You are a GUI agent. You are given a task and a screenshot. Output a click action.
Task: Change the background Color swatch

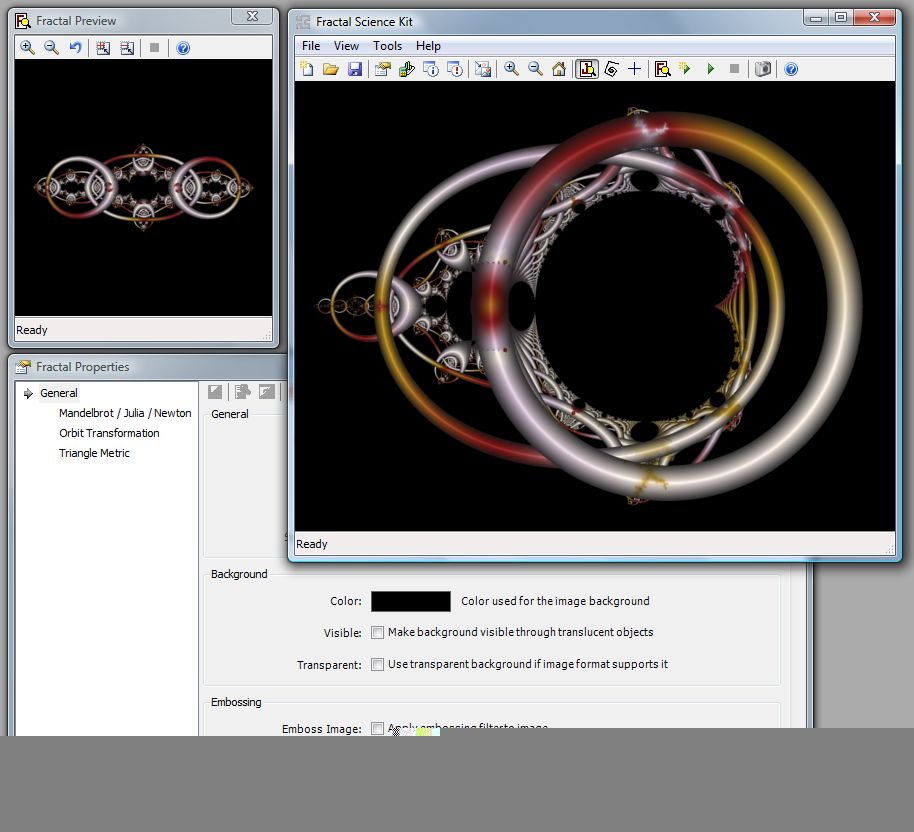(x=410, y=601)
